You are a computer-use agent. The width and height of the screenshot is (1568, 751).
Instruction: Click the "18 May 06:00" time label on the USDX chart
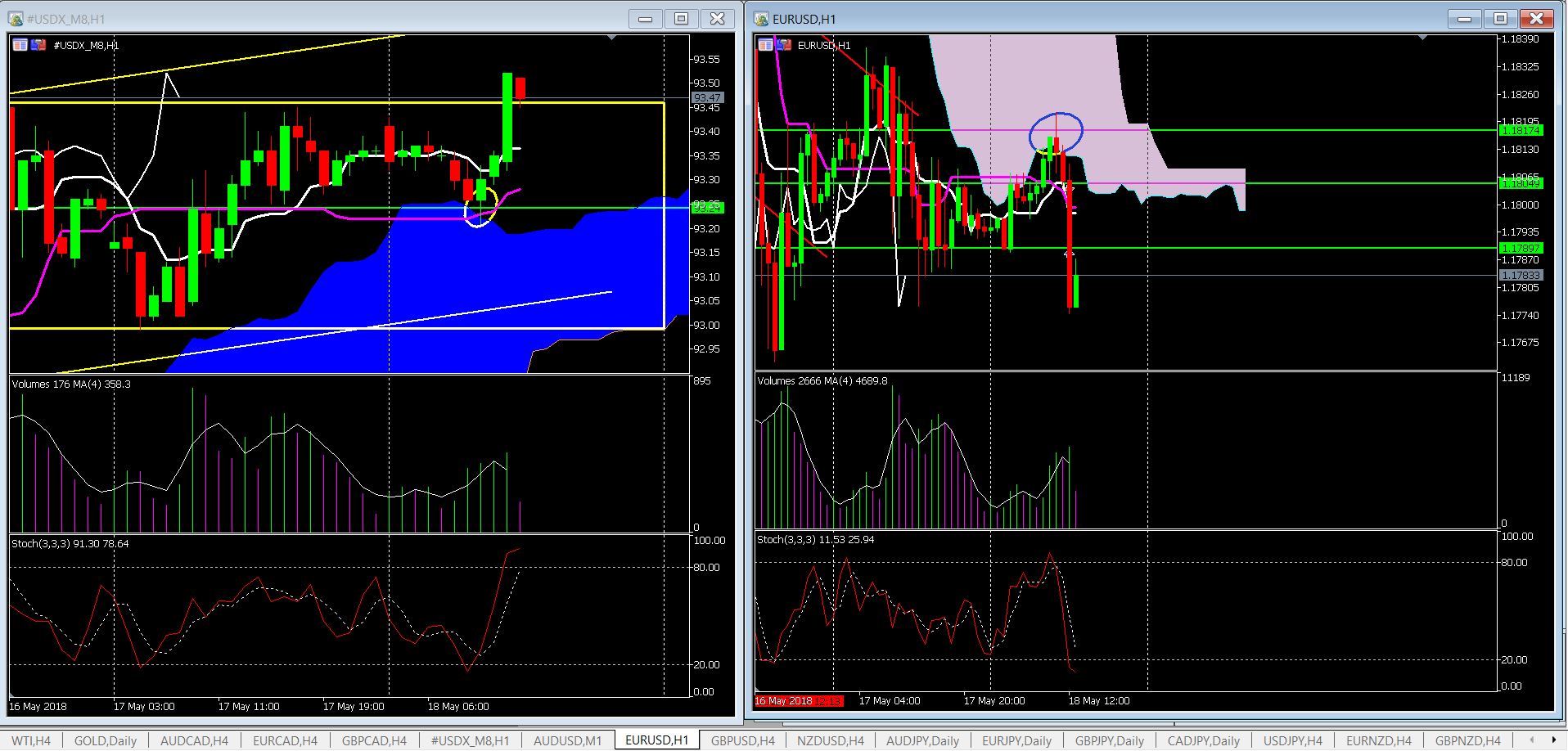458,707
